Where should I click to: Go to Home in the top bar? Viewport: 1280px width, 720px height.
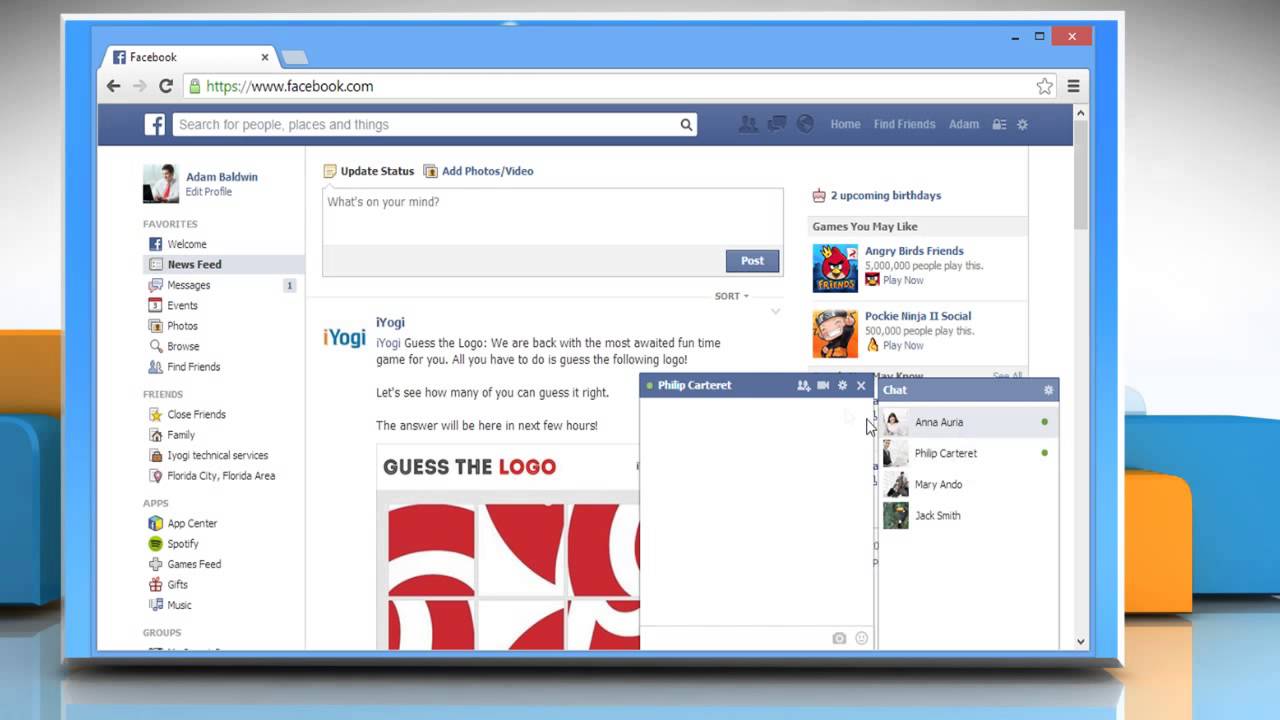click(x=845, y=124)
